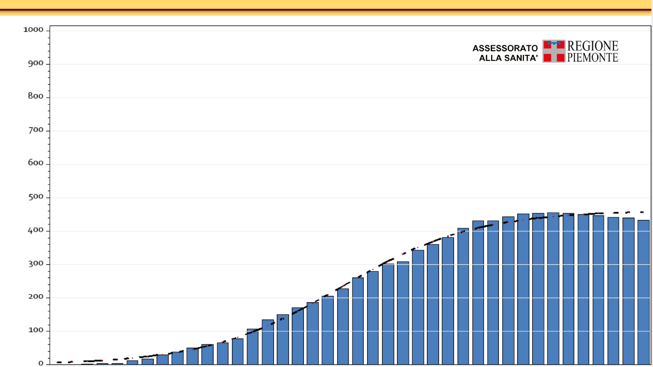
Task: Click the "ASSESSORATO" text
Action: pyautogui.click(x=505, y=48)
